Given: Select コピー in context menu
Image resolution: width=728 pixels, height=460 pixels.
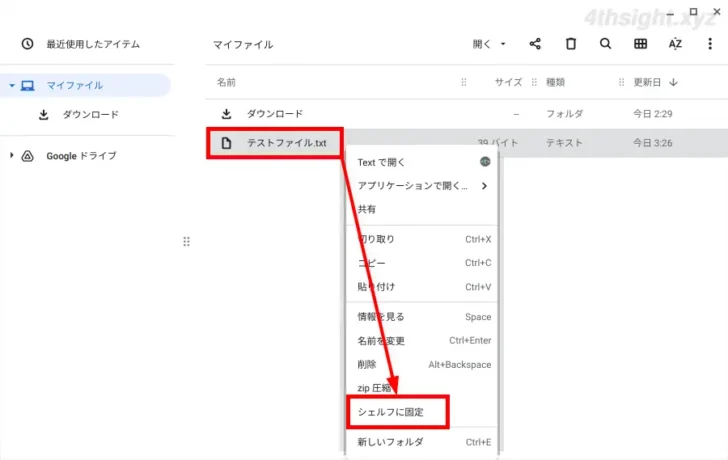Looking at the screenshot, I should pos(422,263).
